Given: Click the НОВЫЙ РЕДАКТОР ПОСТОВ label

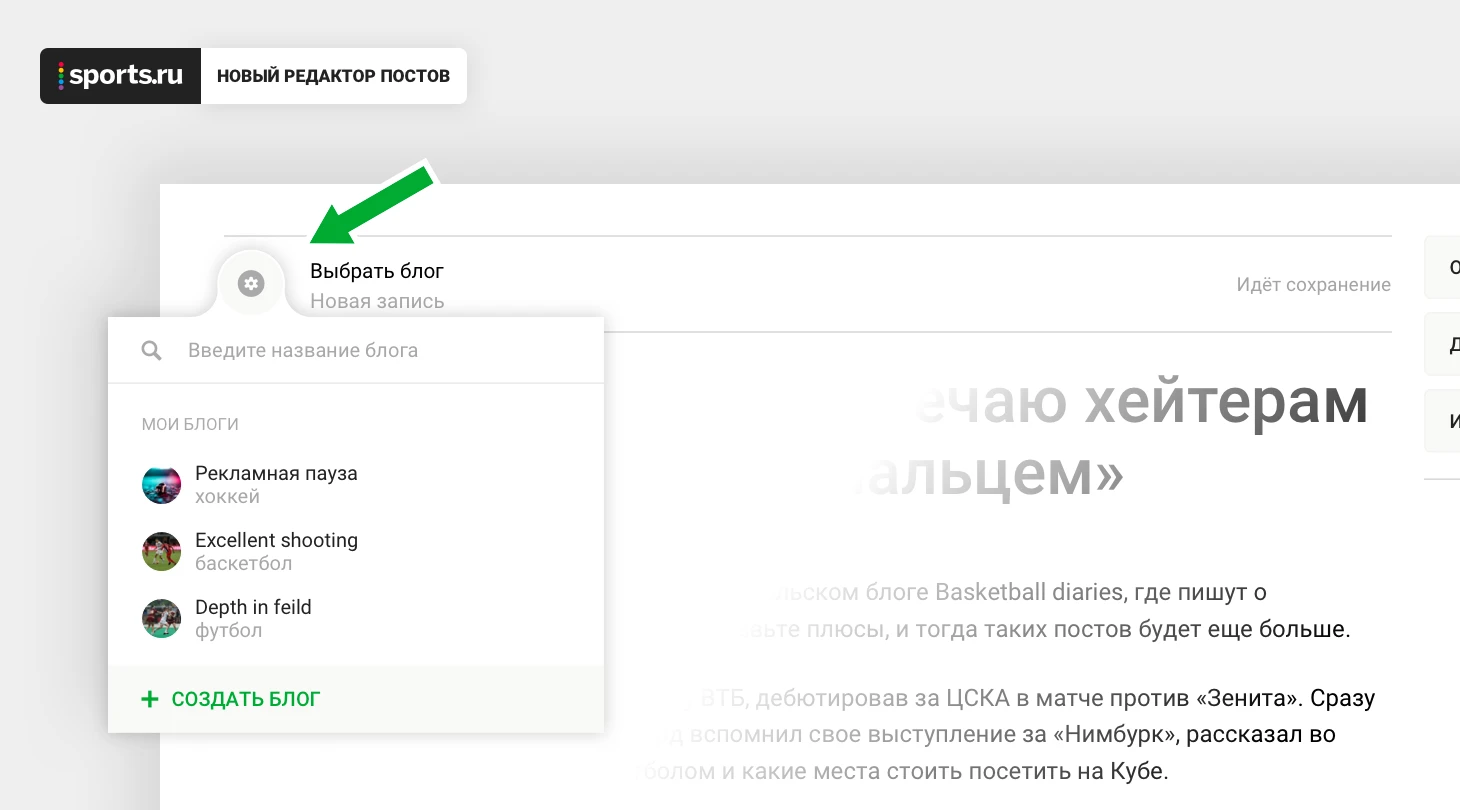Looking at the screenshot, I should click(x=333, y=76).
